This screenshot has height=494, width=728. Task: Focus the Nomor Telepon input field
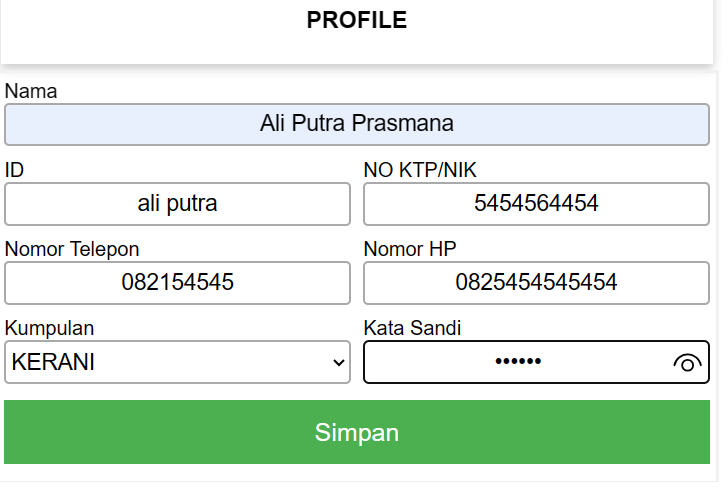tap(177, 283)
